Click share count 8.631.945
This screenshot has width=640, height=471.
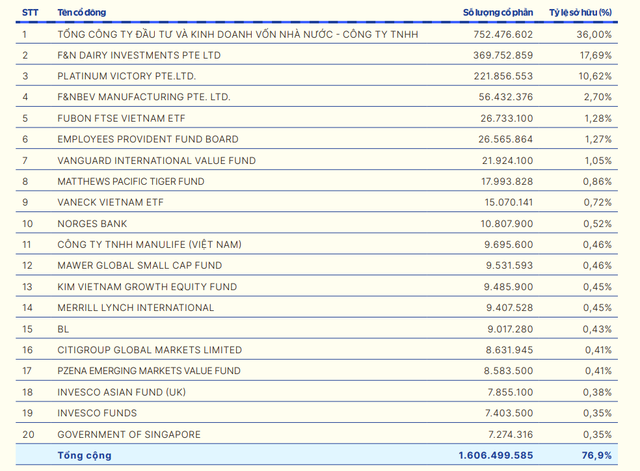tap(509, 350)
